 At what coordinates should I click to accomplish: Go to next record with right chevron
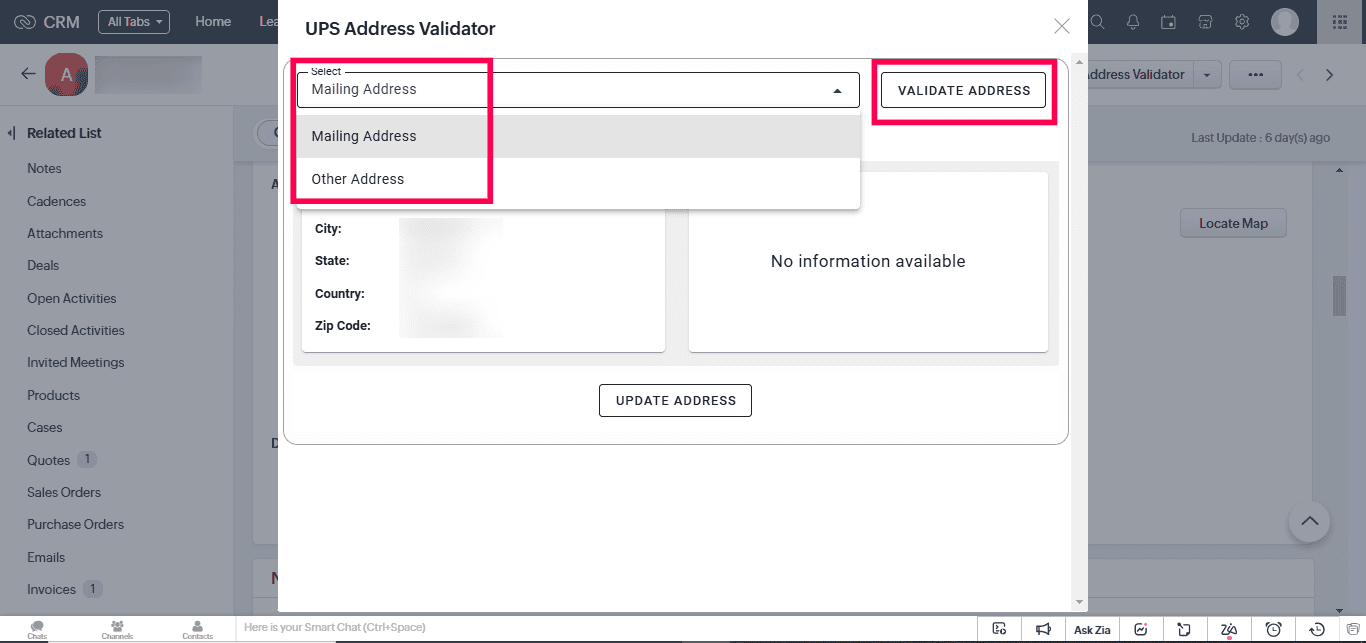click(1329, 75)
